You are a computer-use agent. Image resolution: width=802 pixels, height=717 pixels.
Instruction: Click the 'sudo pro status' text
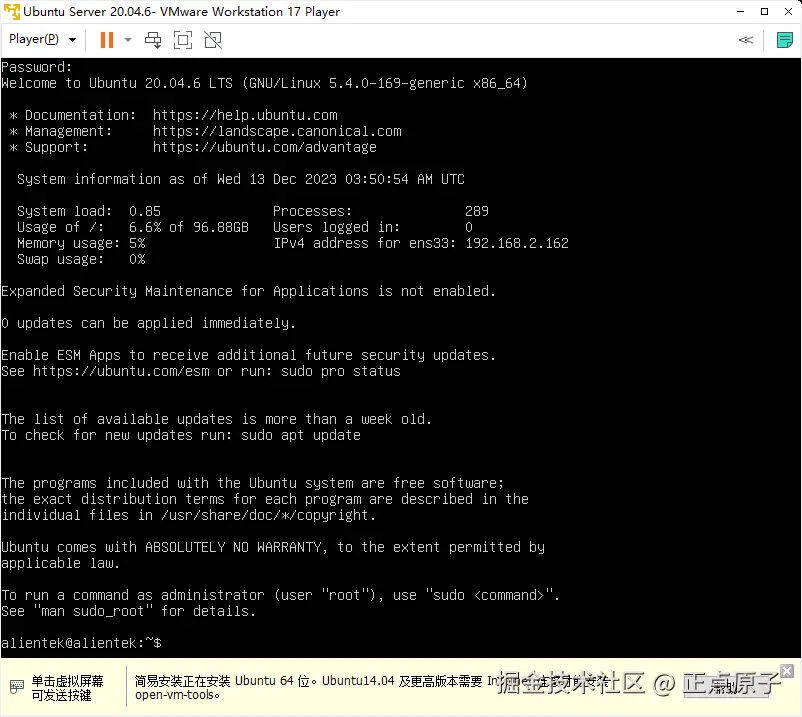(341, 371)
